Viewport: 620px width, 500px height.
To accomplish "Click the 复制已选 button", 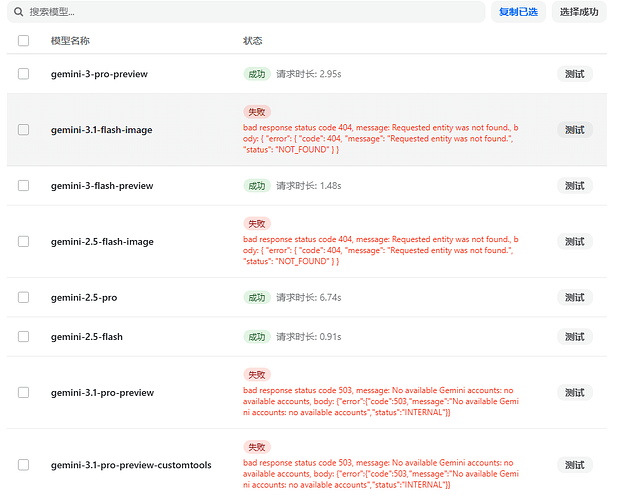I will (518, 12).
